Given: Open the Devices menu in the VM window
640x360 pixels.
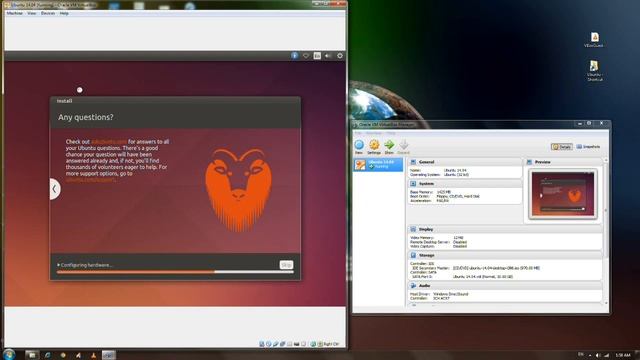Looking at the screenshot, I should point(48,13).
